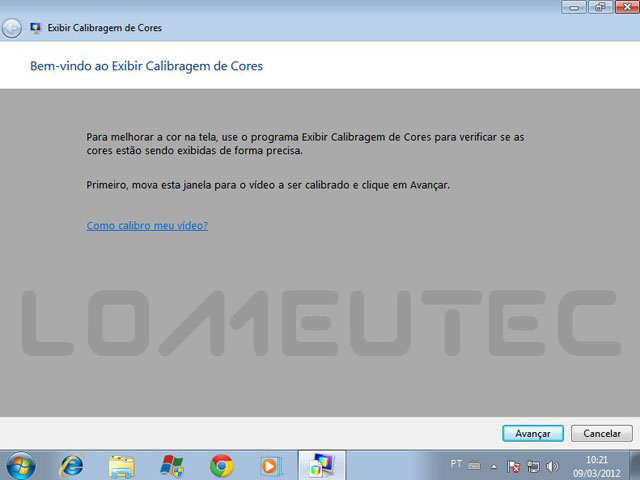This screenshot has height=480, width=640.
Task: Open Windows Explorer folder icon in taskbar
Action: [121, 466]
